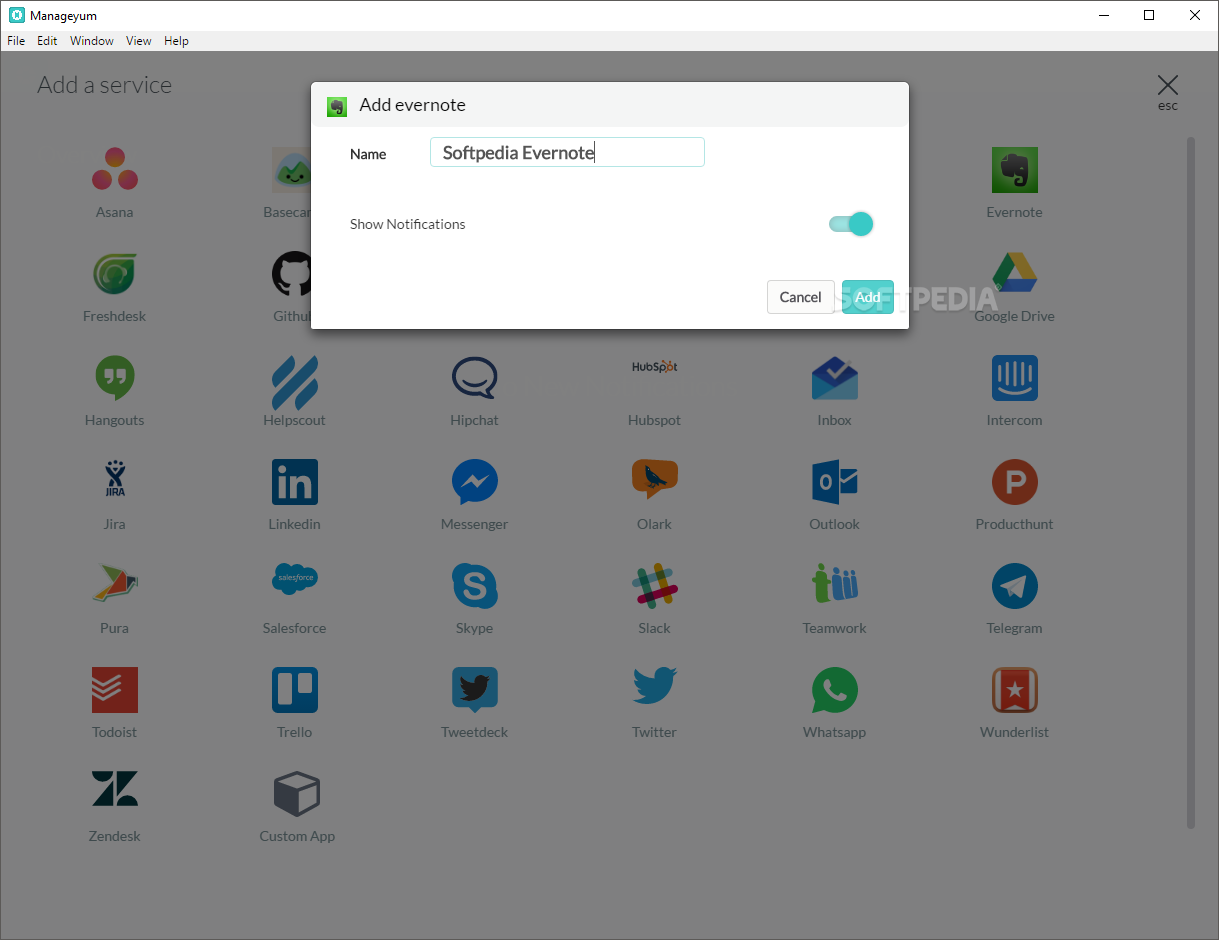Open the Hangouts service icon
The height and width of the screenshot is (940, 1219).
pyautogui.click(x=115, y=378)
